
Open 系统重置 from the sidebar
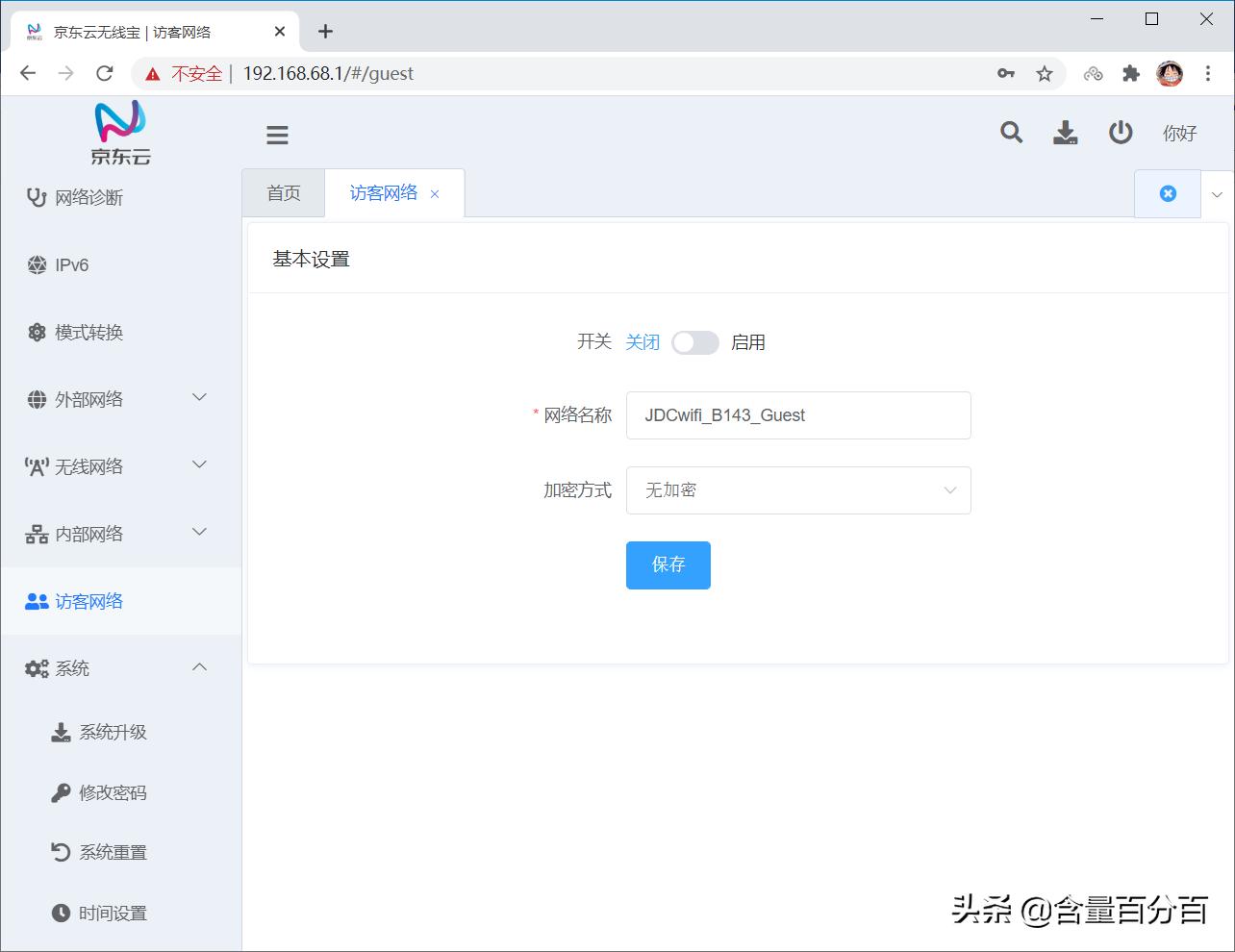(x=112, y=852)
